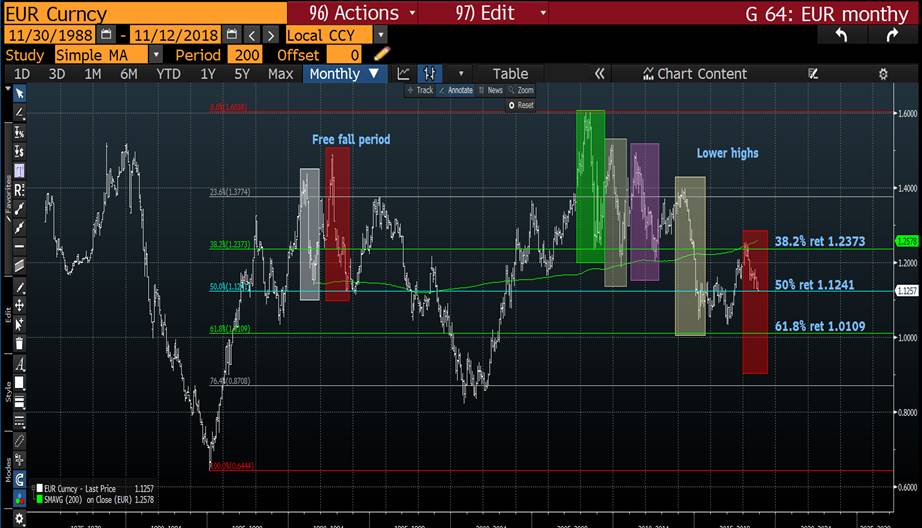Viewport: 922px width, 528px height.
Task: Select the parallel channel tool
Action: (19, 266)
